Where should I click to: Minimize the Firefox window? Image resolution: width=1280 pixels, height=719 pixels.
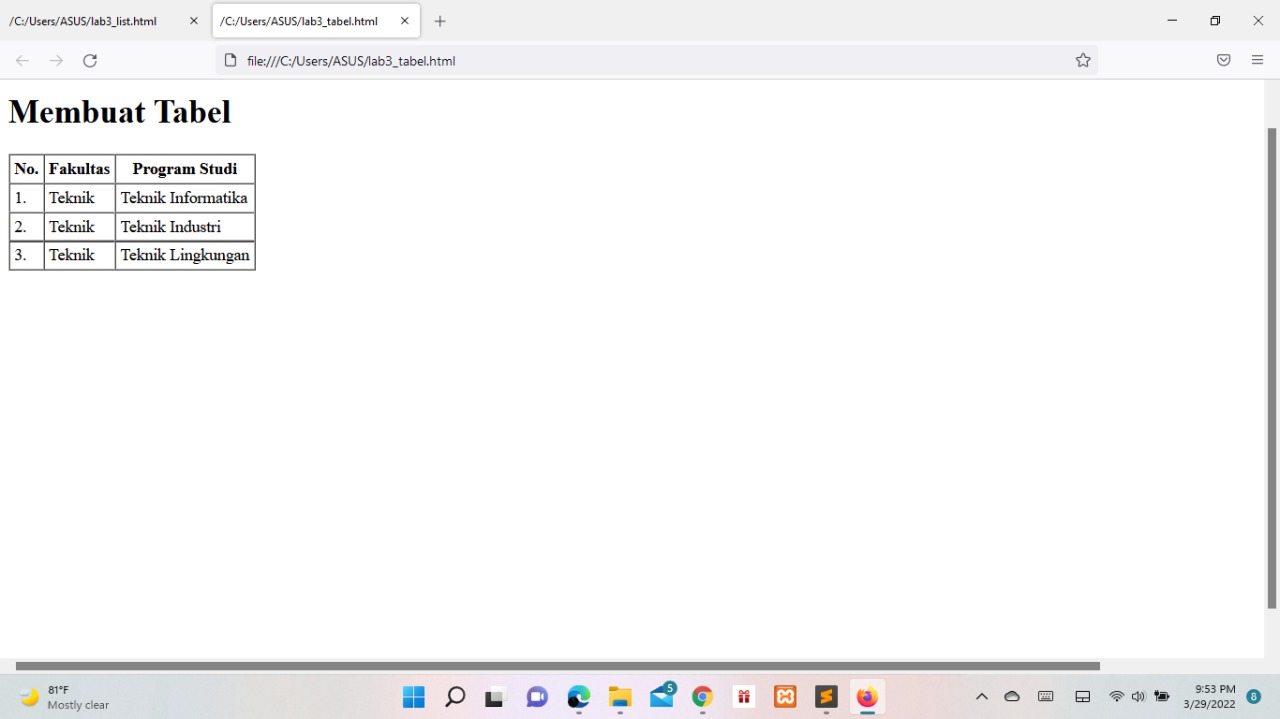pyautogui.click(x=1172, y=20)
